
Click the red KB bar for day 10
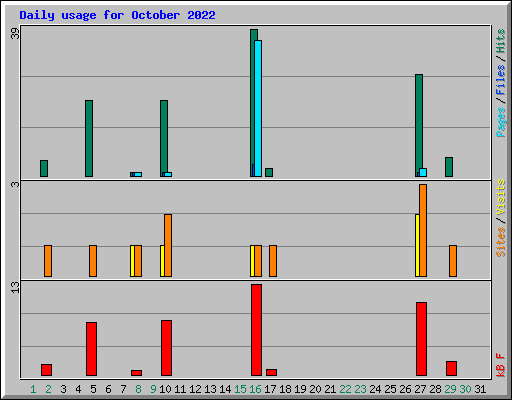(166, 348)
